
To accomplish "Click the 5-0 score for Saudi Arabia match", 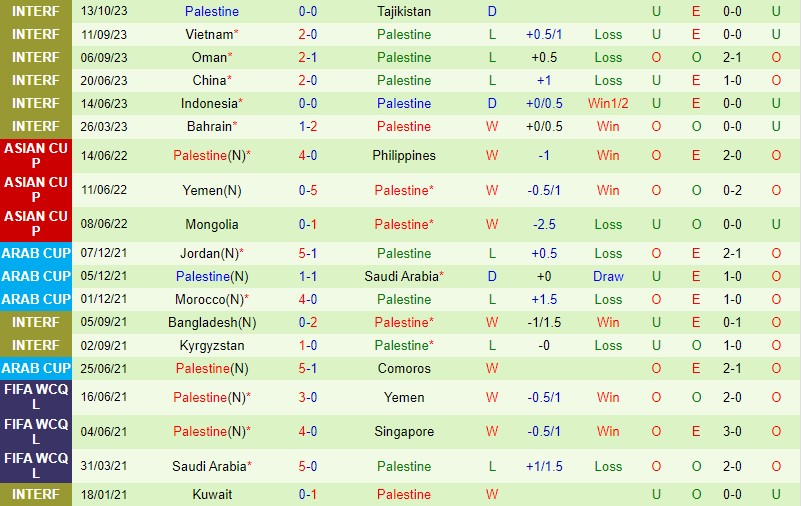I will pyautogui.click(x=308, y=466).
